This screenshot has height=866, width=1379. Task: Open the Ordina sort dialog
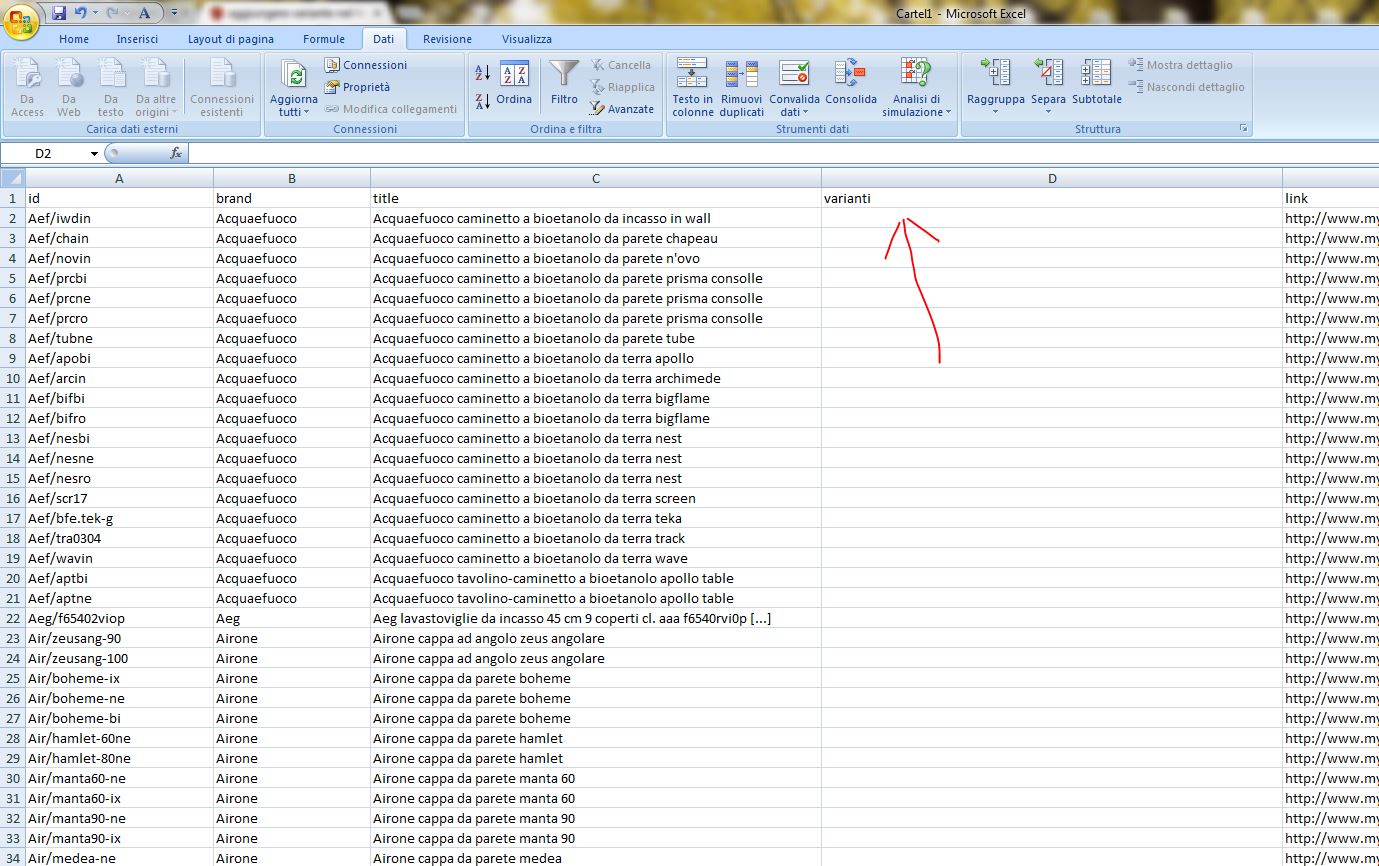(x=514, y=84)
